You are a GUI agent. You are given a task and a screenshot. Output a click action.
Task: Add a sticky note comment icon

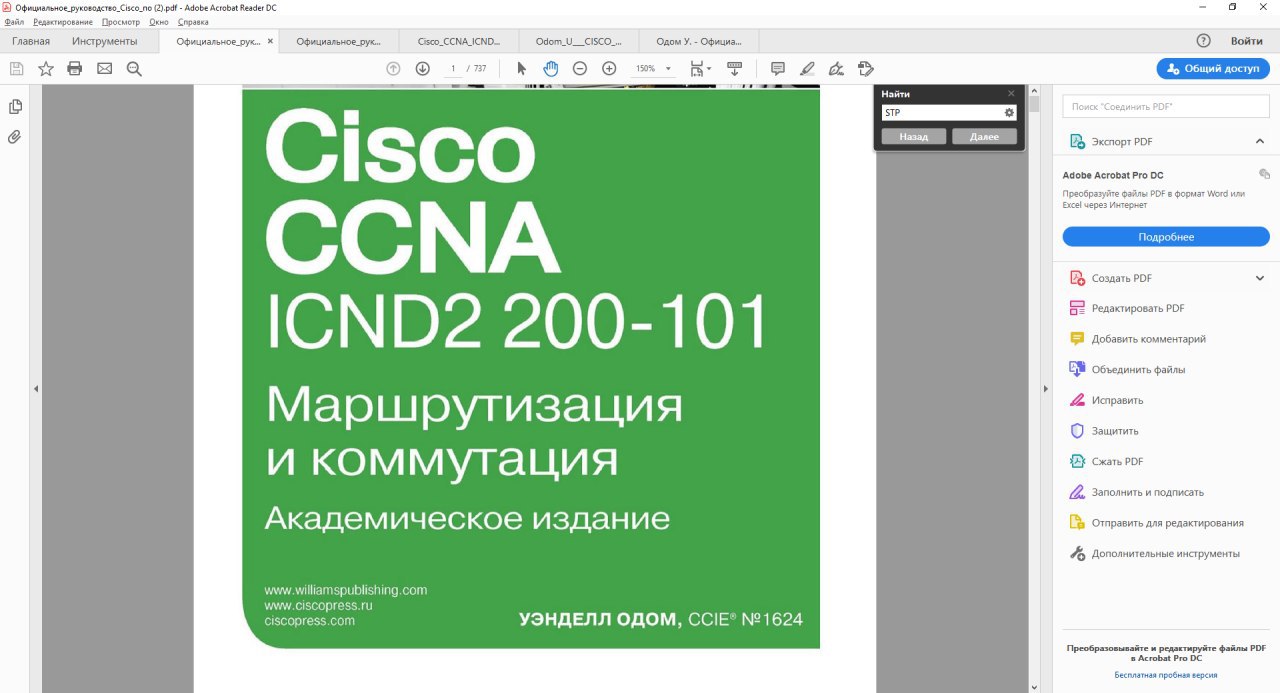(x=778, y=68)
